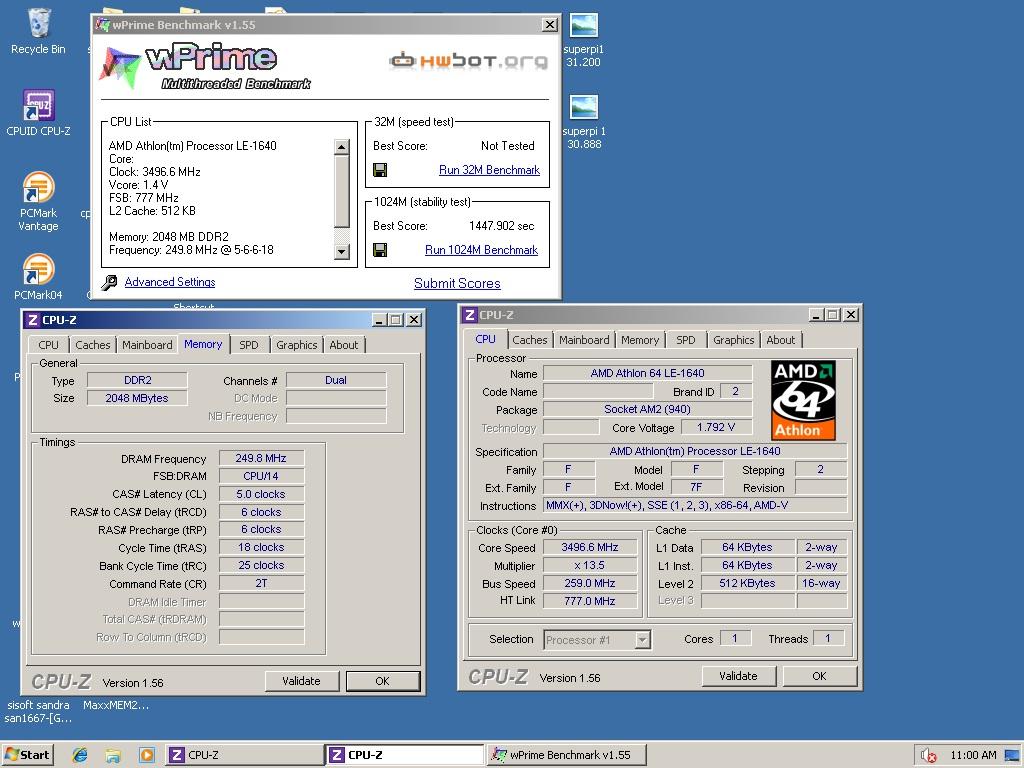Screen dimensions: 1024x768
Task: Select the Mainboard tab in the Memory CPU-Z window
Action: pos(147,345)
